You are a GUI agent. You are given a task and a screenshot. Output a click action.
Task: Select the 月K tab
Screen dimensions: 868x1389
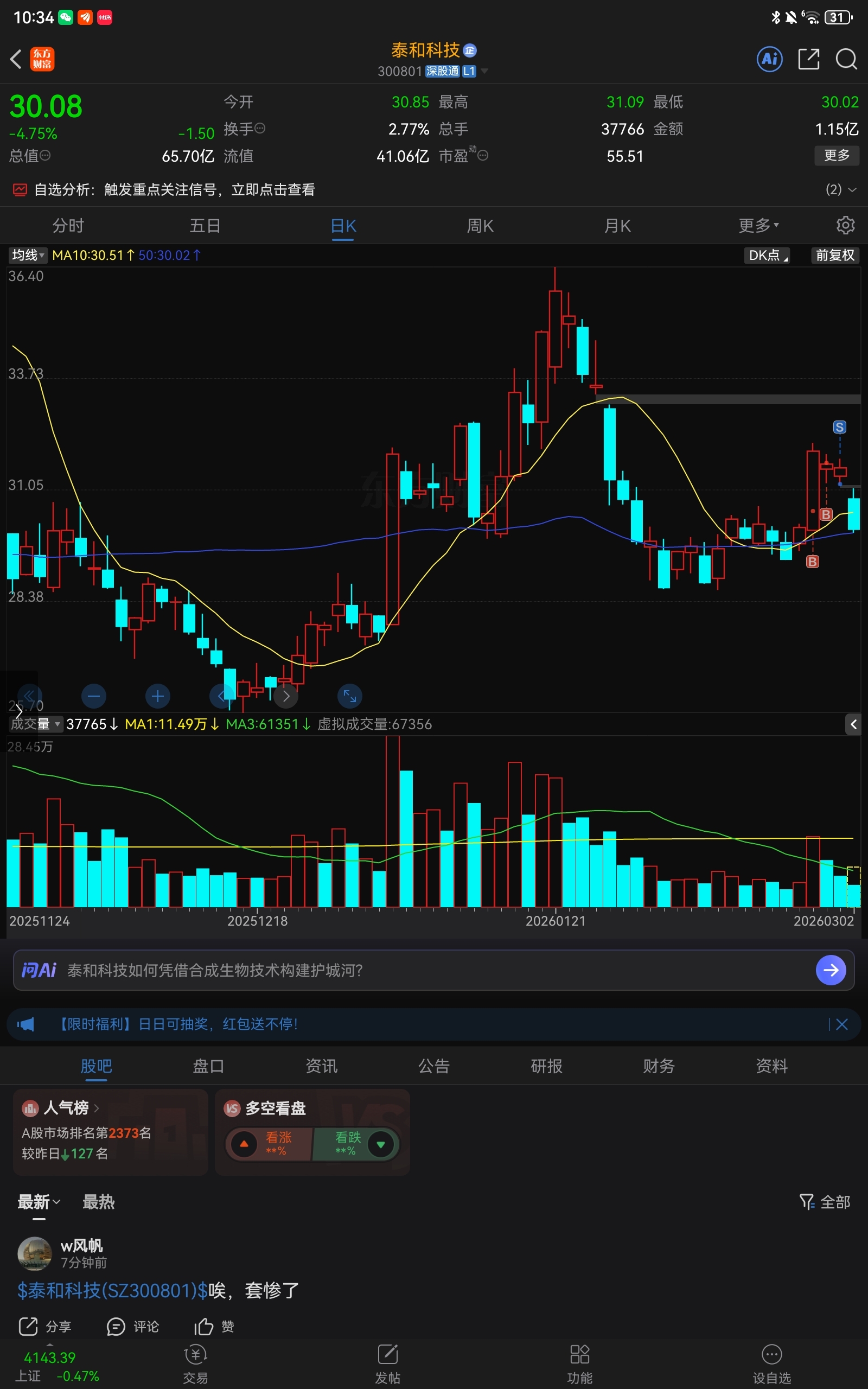click(617, 226)
